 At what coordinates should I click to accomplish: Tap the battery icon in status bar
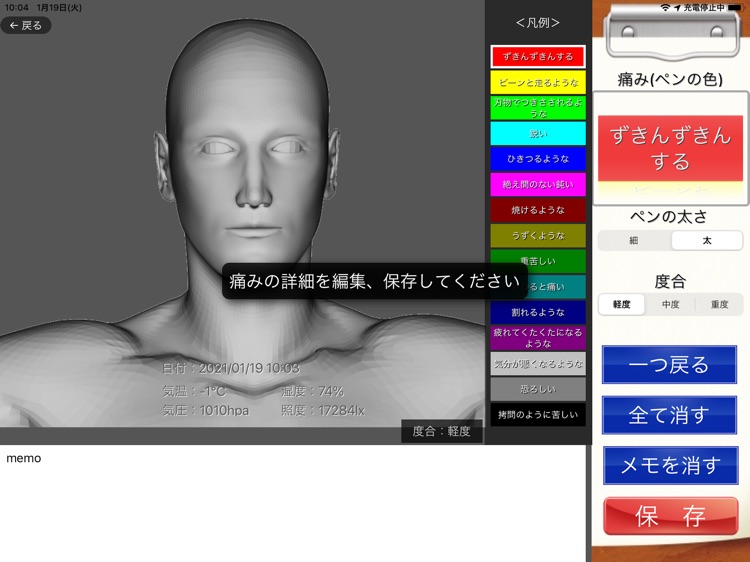click(735, 8)
